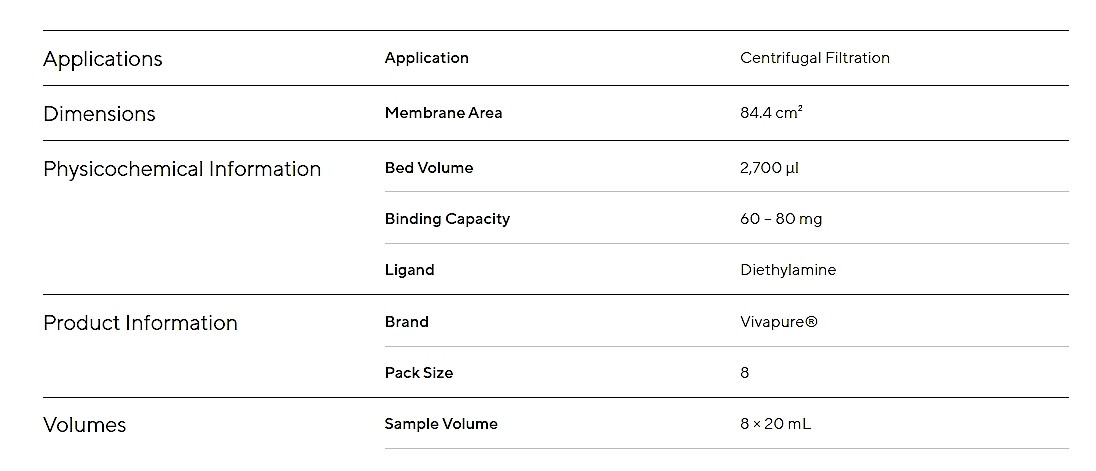Click the 60 – 80 mg capacity value
The width and height of the screenshot is (1096, 471).
[781, 219]
